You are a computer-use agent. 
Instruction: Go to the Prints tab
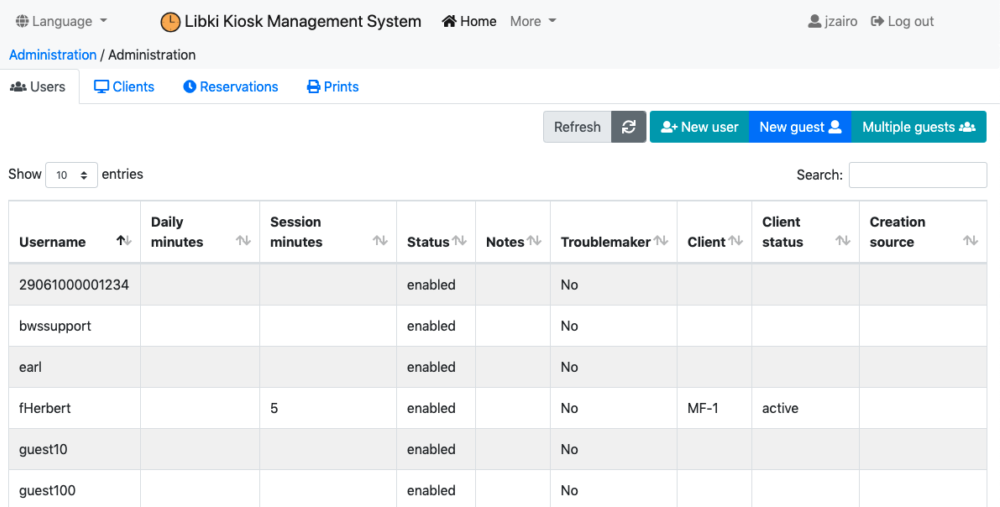(332, 87)
